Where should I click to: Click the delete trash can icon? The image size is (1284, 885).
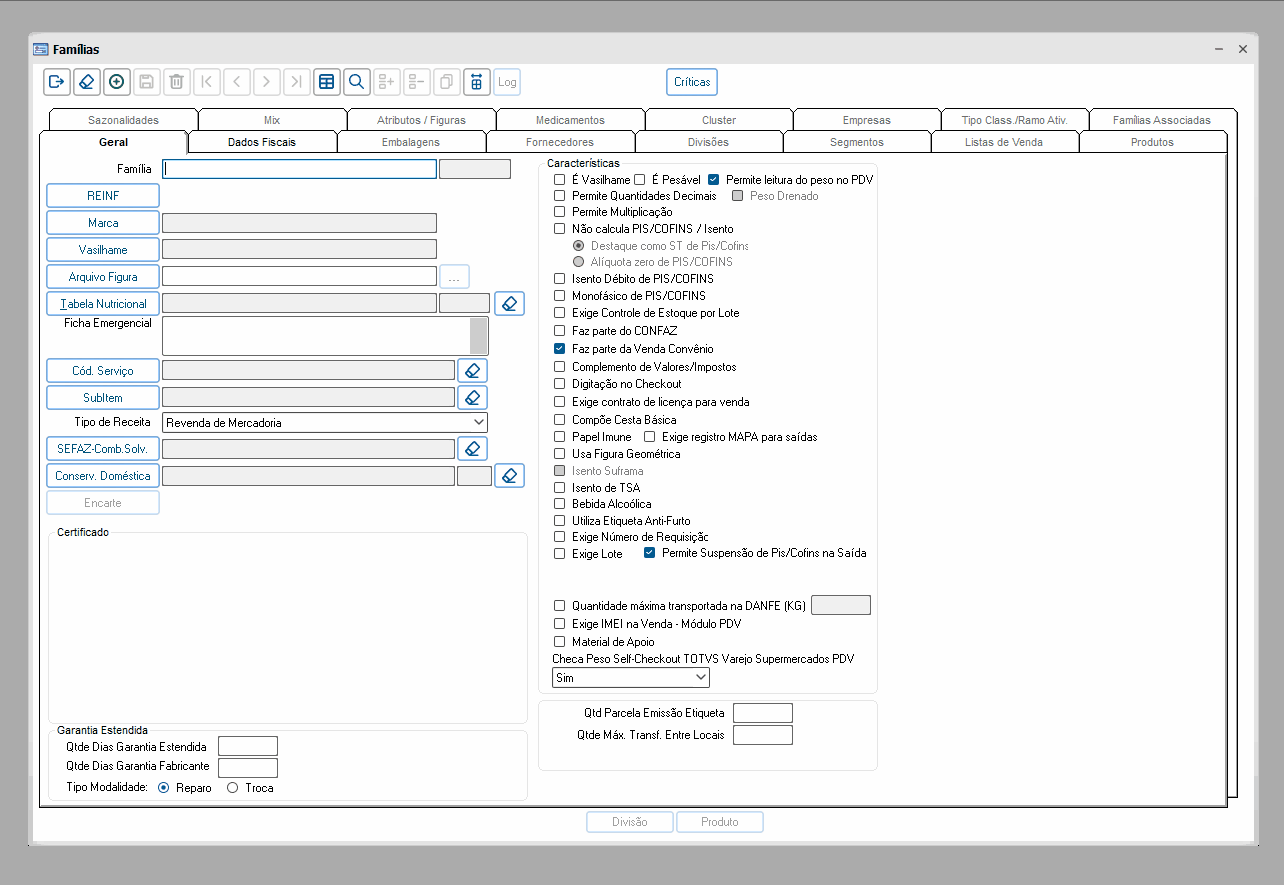177,82
